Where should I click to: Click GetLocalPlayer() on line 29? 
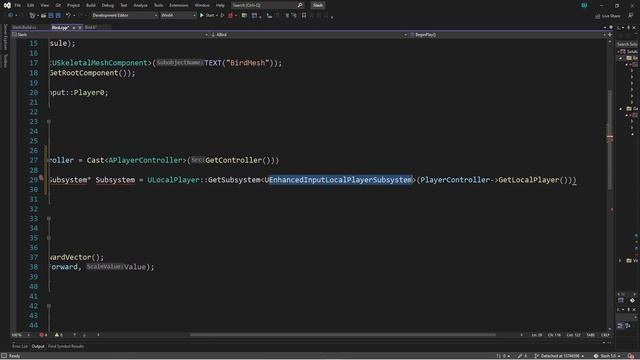pos(534,180)
